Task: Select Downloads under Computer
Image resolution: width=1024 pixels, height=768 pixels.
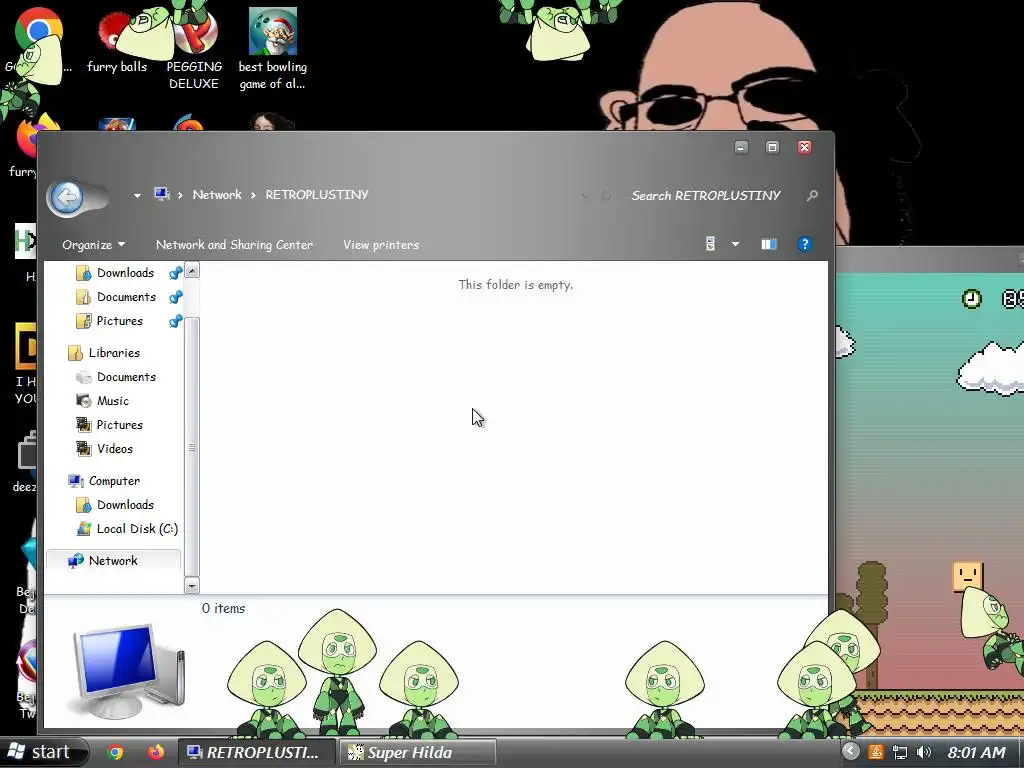Action: (125, 505)
